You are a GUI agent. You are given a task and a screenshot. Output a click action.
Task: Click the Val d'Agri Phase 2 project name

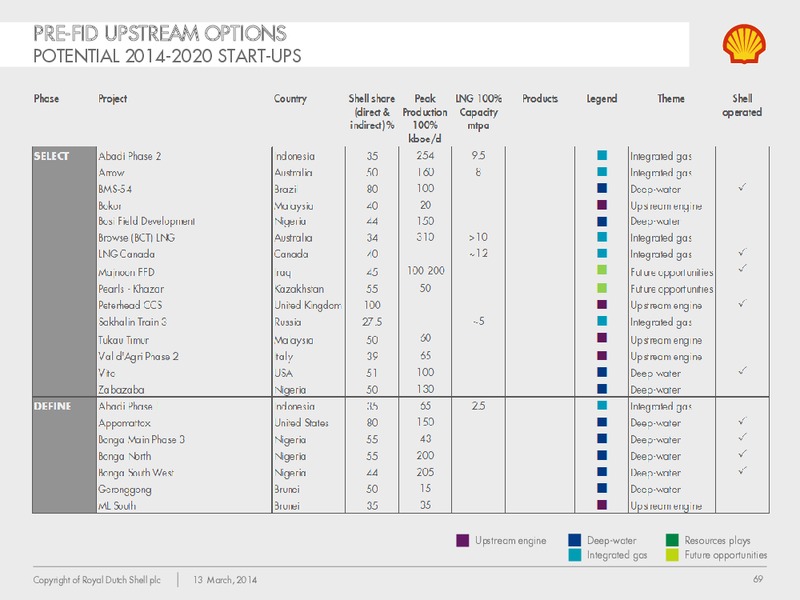pyautogui.click(x=138, y=356)
